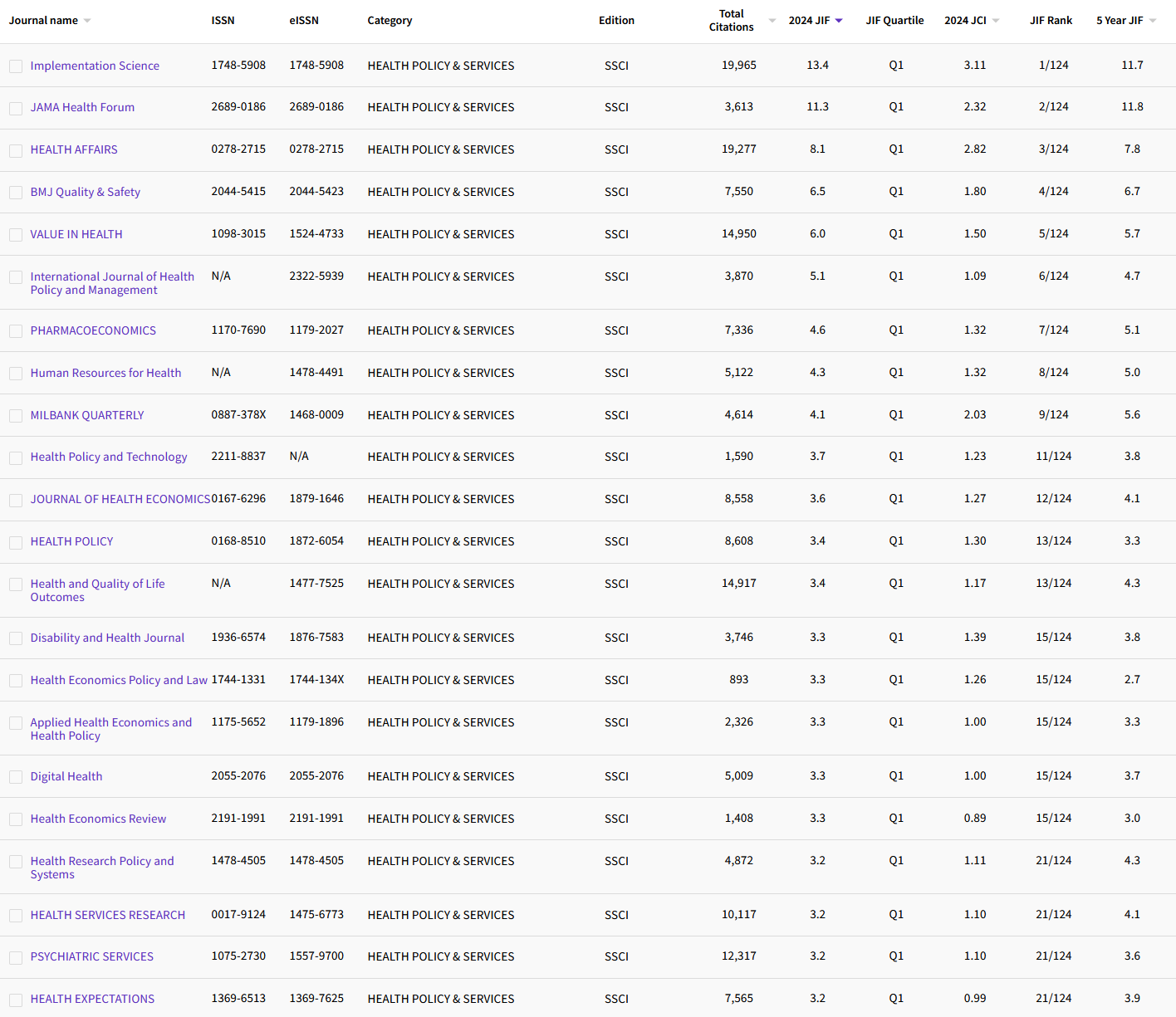This screenshot has height=1017, width=1176.
Task: Open Disability and Health Journal link
Action: coord(107,638)
